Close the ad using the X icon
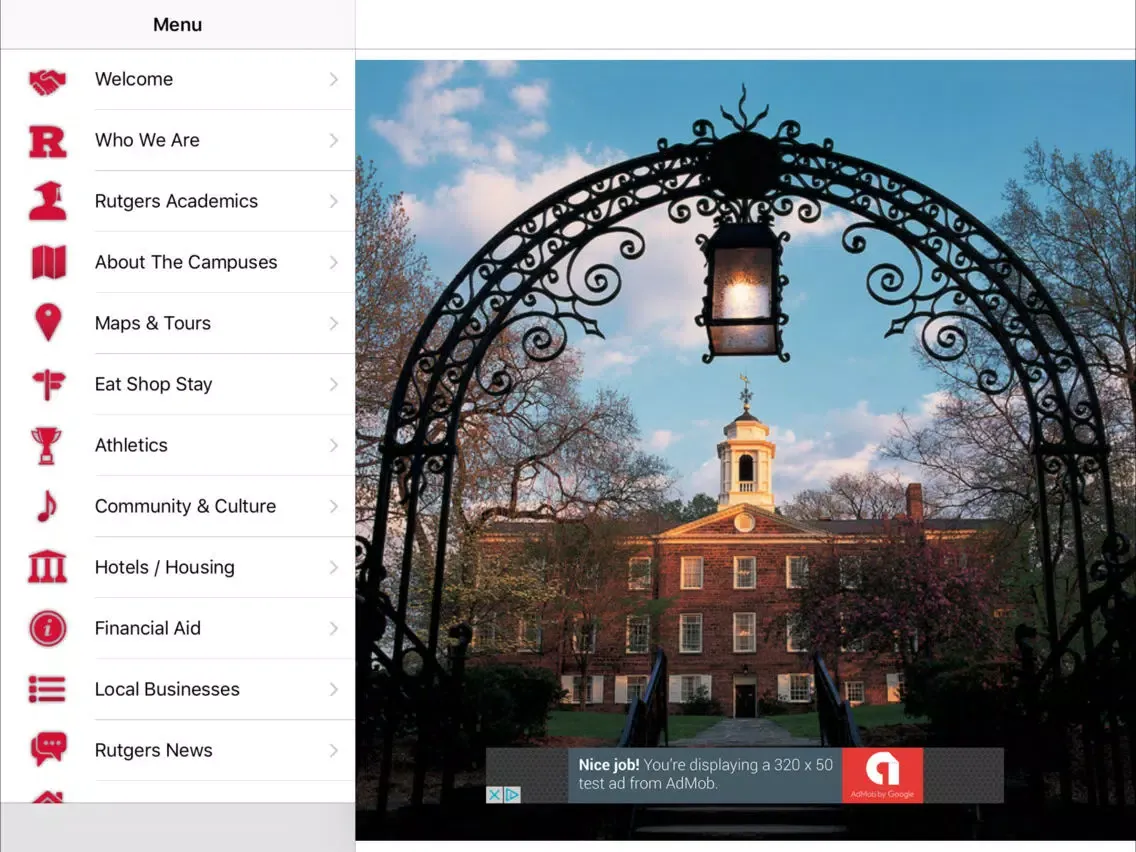This screenshot has height=852, width=1136. click(494, 795)
